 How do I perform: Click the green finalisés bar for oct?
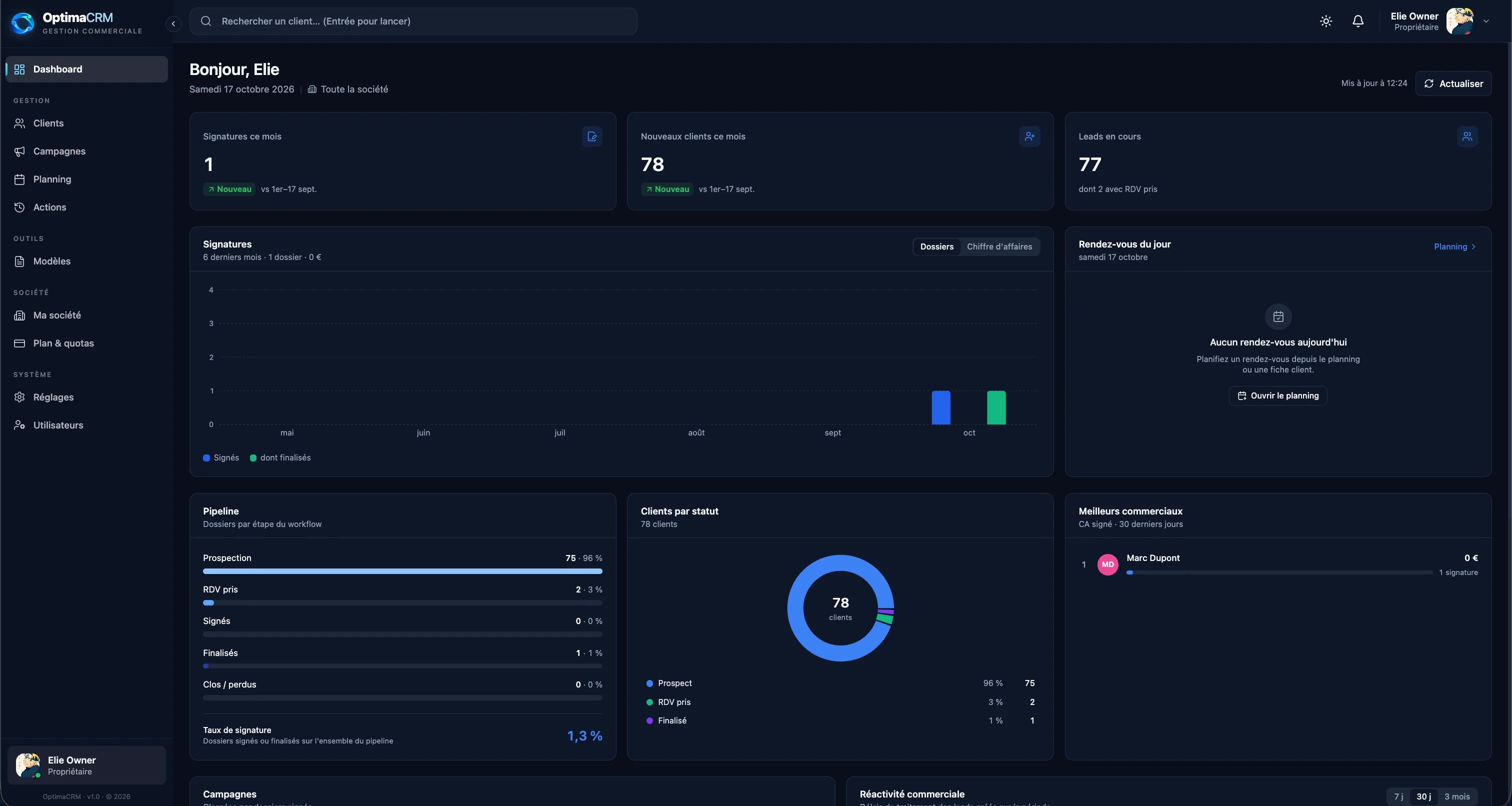tap(996, 407)
